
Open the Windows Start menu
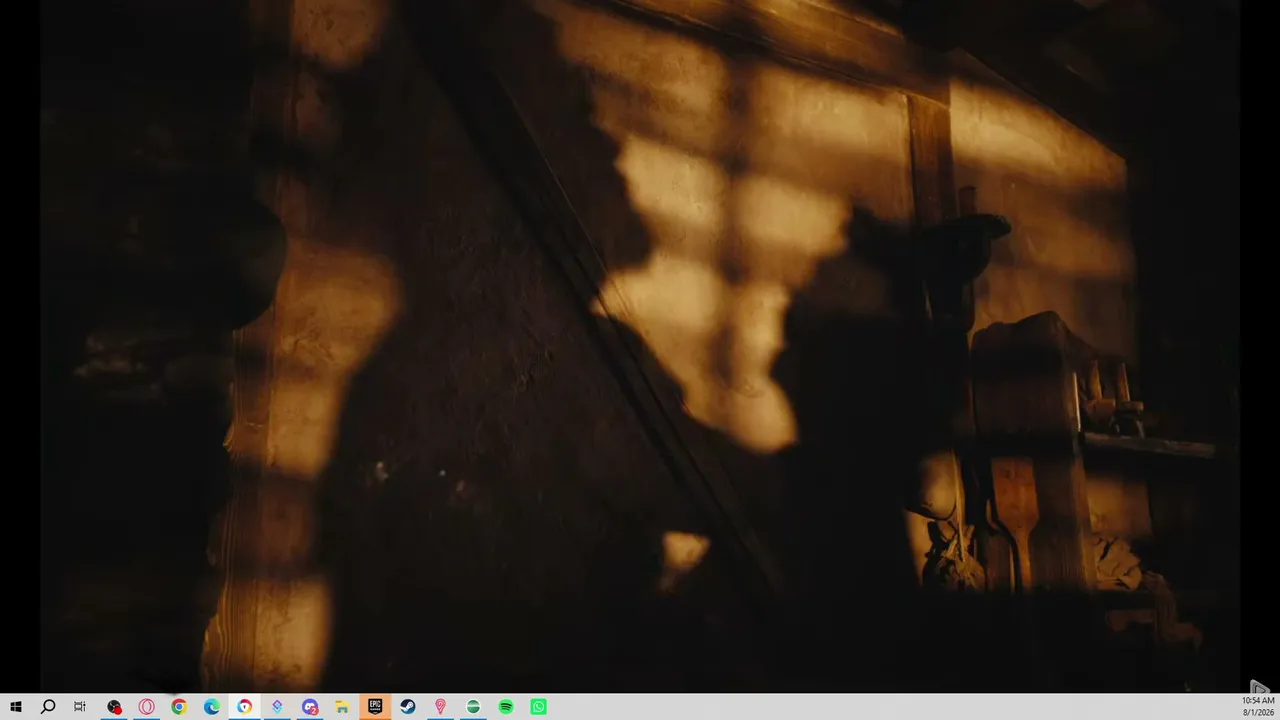pos(16,707)
